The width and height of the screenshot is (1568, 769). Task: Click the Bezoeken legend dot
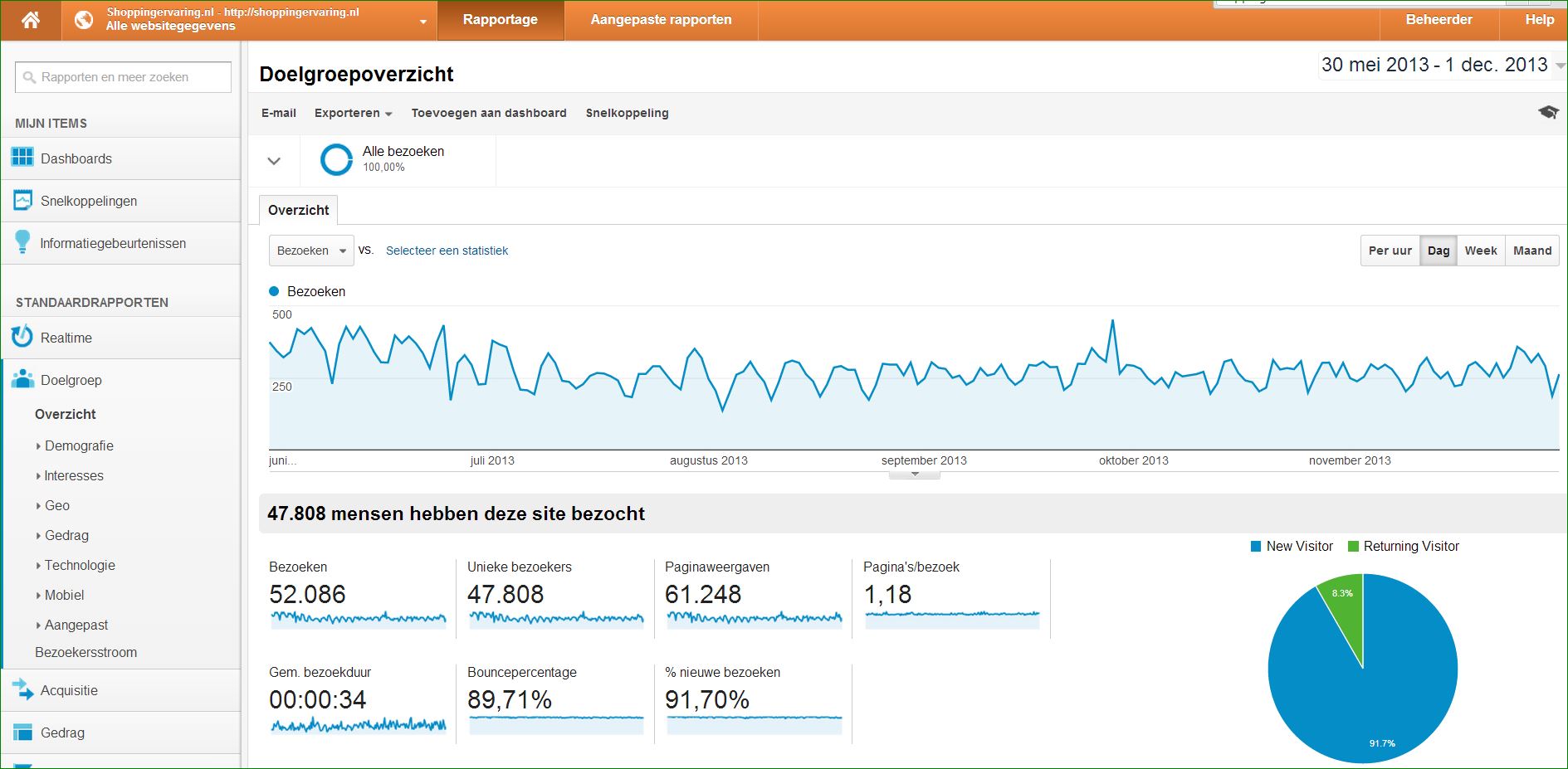274,291
